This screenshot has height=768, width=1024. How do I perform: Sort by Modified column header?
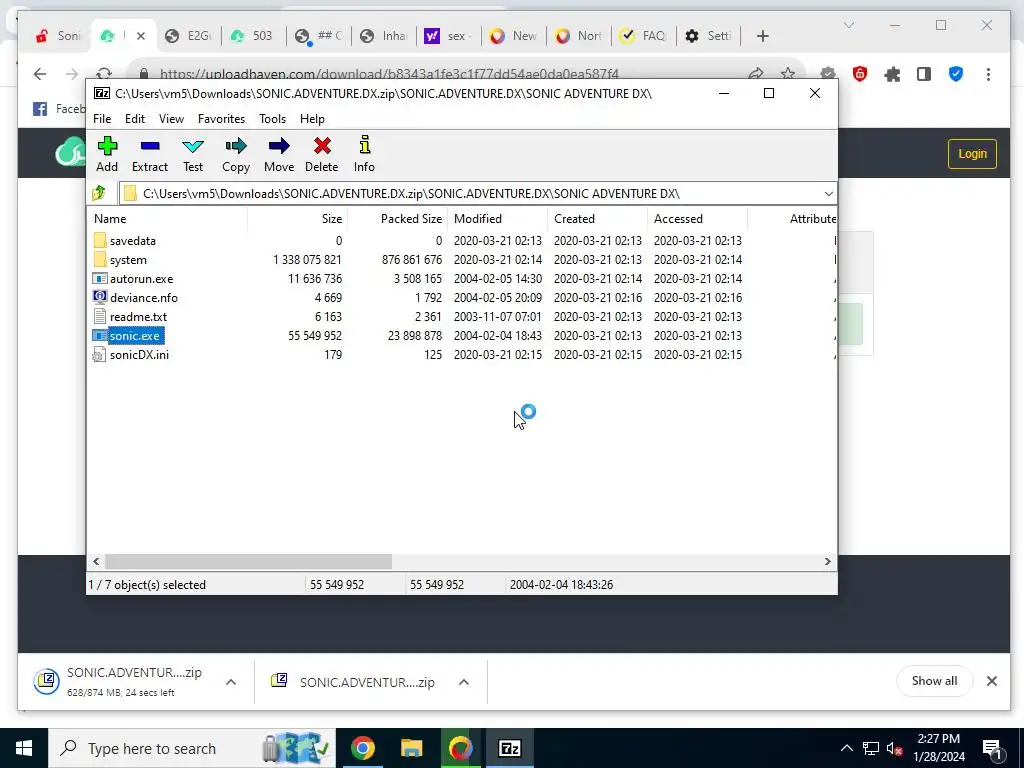[498, 219]
